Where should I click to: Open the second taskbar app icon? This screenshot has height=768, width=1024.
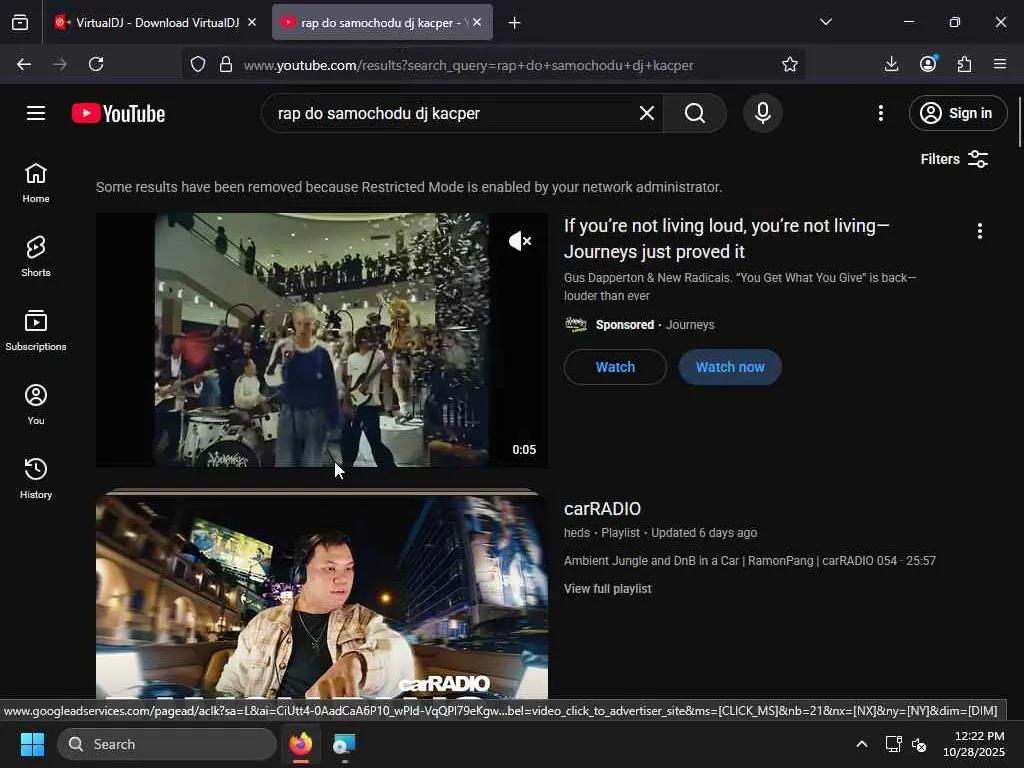[344, 744]
